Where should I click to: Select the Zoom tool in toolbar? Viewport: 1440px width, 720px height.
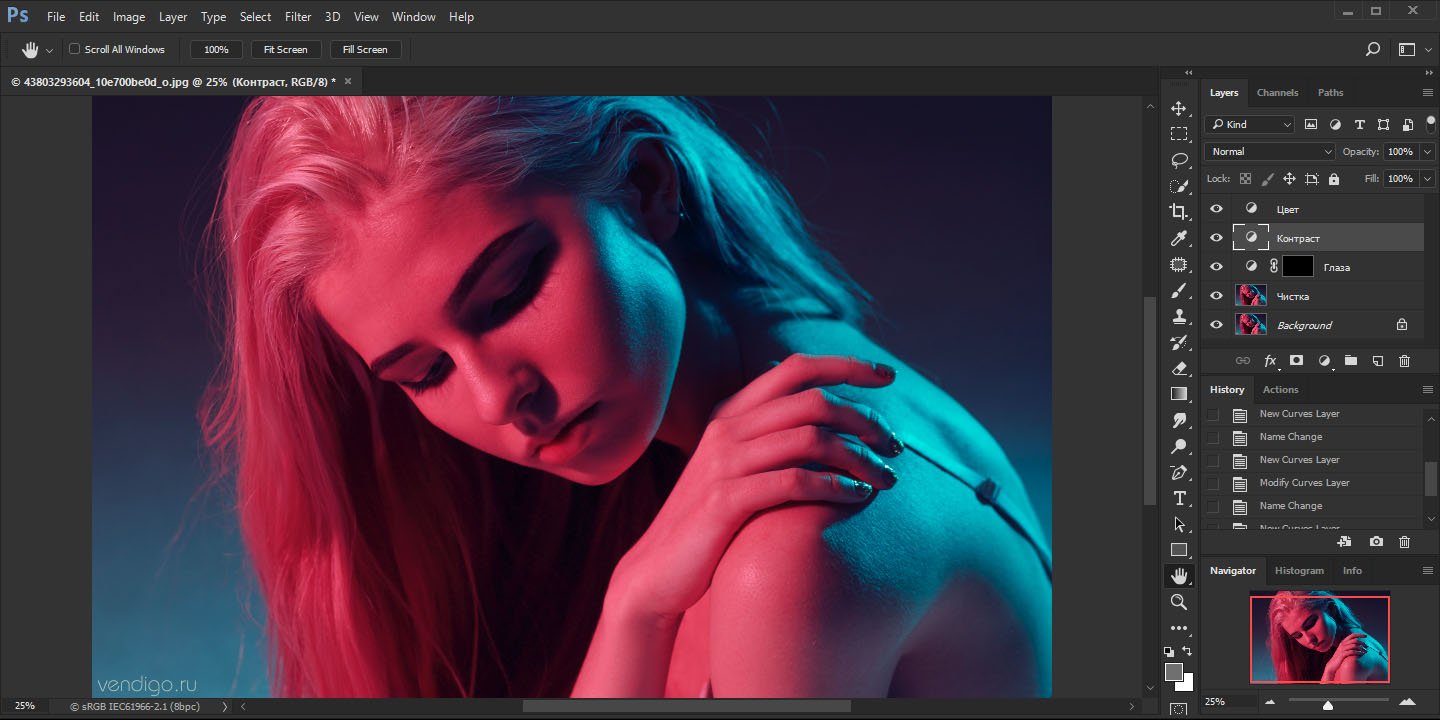coord(1179,602)
